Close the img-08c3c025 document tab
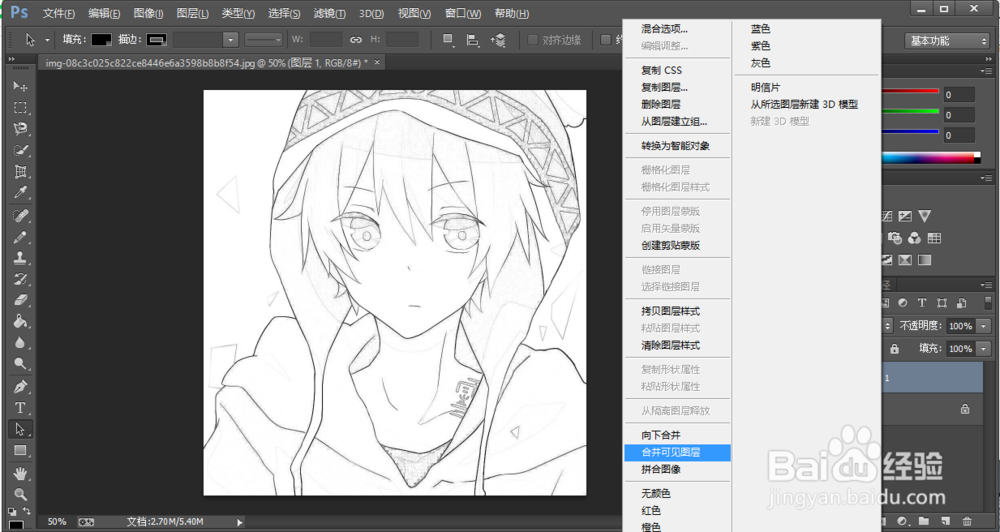Viewport: 1000px width, 532px height. [377, 63]
